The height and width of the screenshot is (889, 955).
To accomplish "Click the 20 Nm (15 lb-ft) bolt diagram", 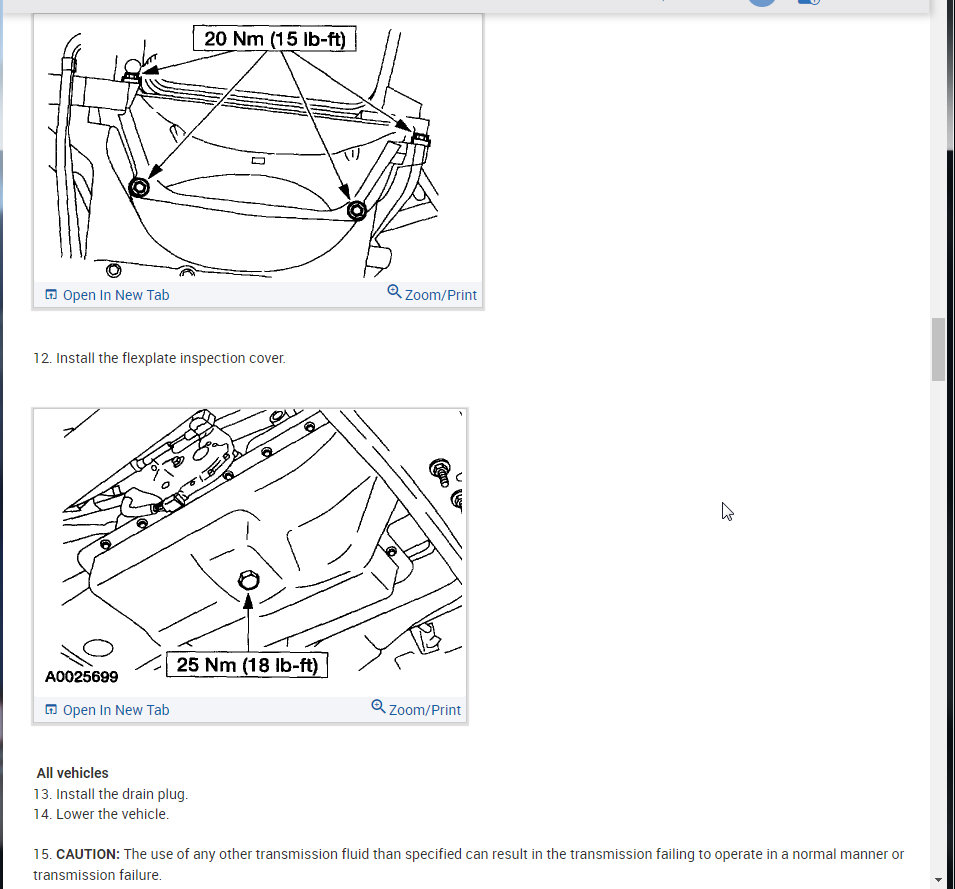I will click(258, 148).
